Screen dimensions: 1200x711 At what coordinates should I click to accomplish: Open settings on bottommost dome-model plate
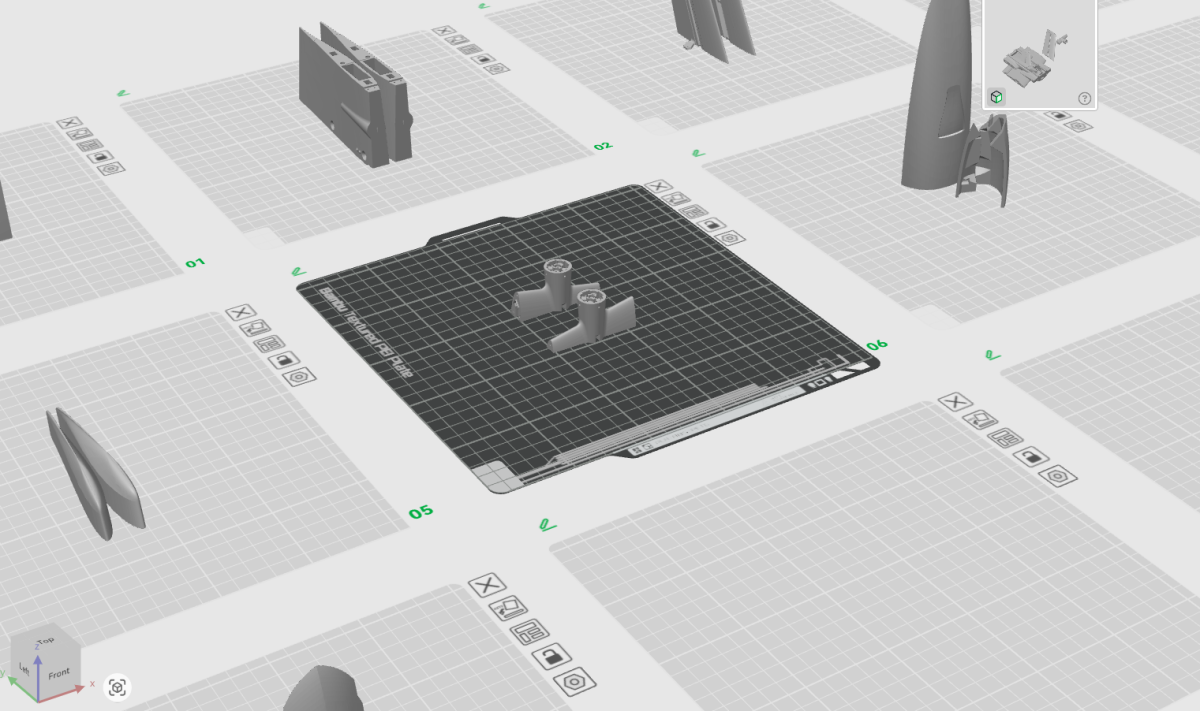(x=575, y=682)
